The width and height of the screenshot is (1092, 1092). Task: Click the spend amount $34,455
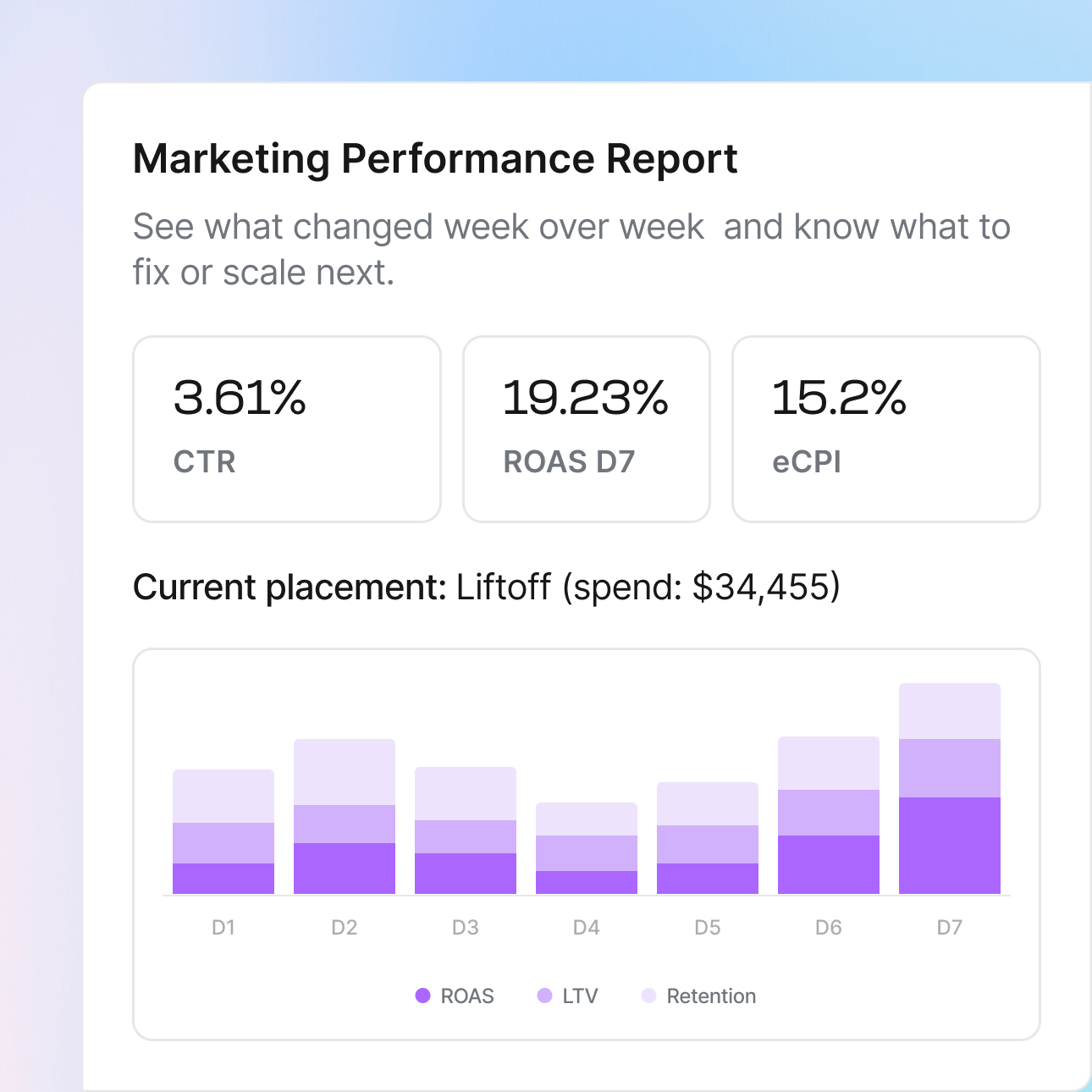(760, 586)
